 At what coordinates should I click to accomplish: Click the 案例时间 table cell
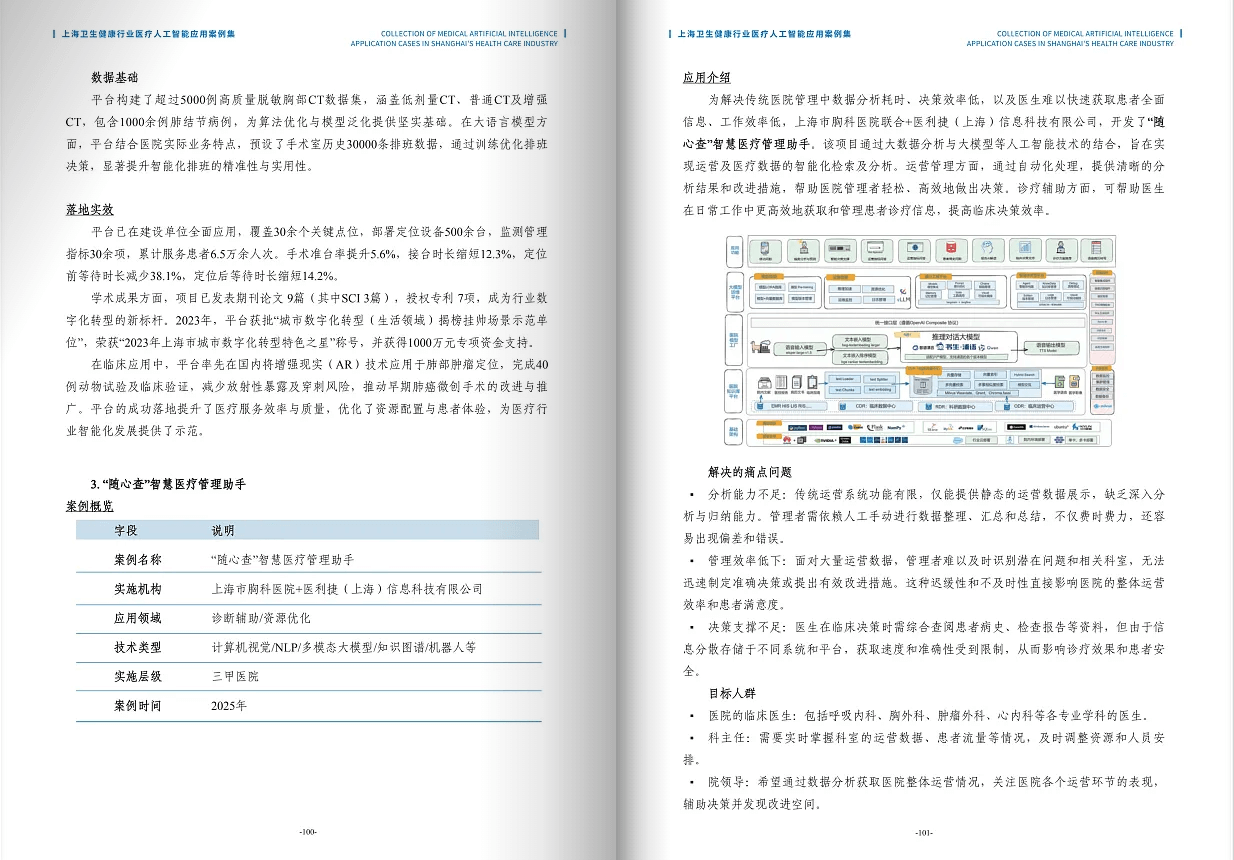(138, 705)
